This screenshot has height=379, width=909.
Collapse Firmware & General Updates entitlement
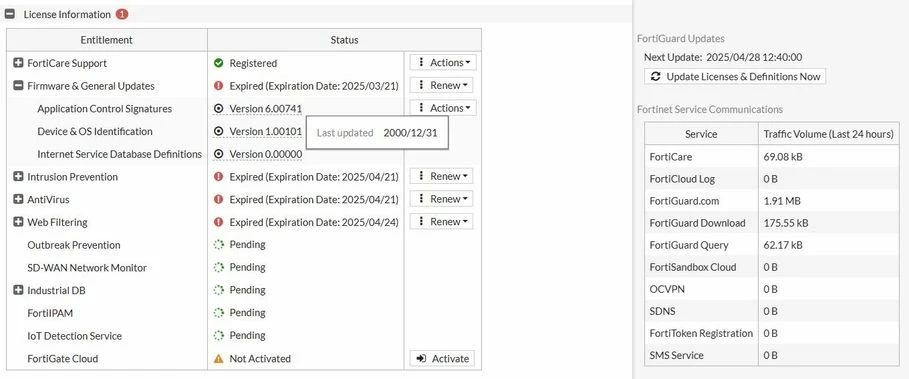(x=18, y=86)
